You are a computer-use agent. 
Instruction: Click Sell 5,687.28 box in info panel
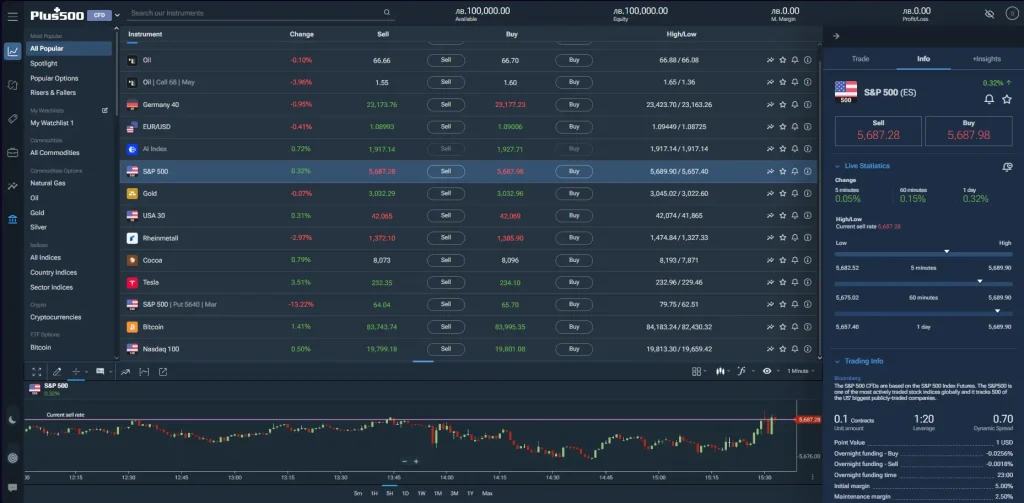pos(878,131)
